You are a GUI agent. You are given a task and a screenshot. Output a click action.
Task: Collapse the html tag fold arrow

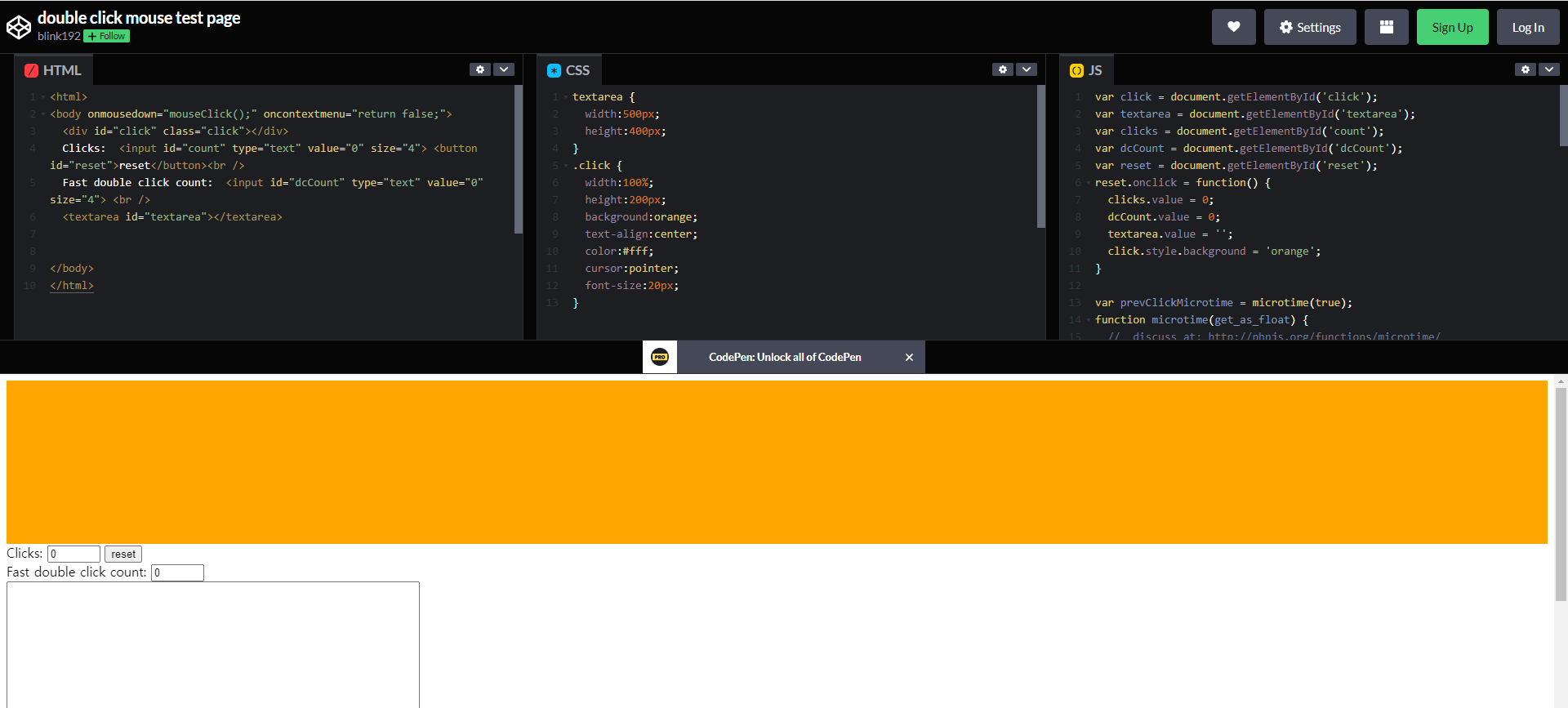point(42,97)
